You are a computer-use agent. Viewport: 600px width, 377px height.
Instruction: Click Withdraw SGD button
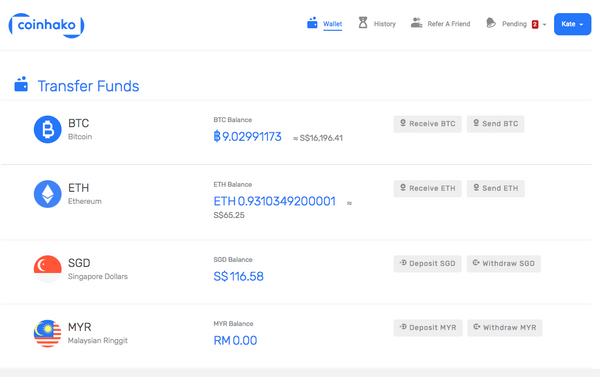tap(504, 264)
